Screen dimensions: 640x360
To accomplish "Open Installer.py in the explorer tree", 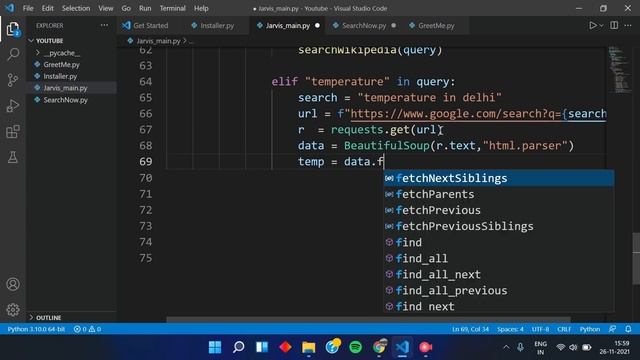I will pyautogui.click(x=60, y=76).
